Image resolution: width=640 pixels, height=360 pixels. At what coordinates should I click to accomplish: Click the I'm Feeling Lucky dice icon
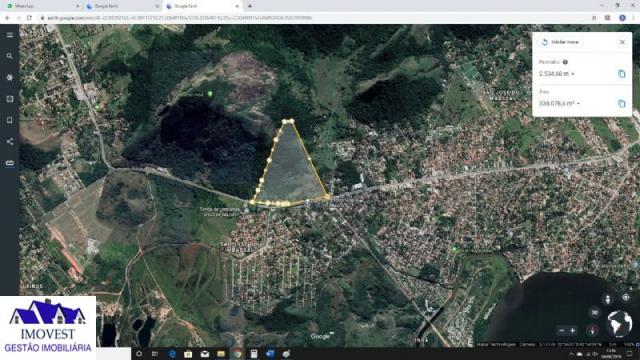[x=9, y=99]
